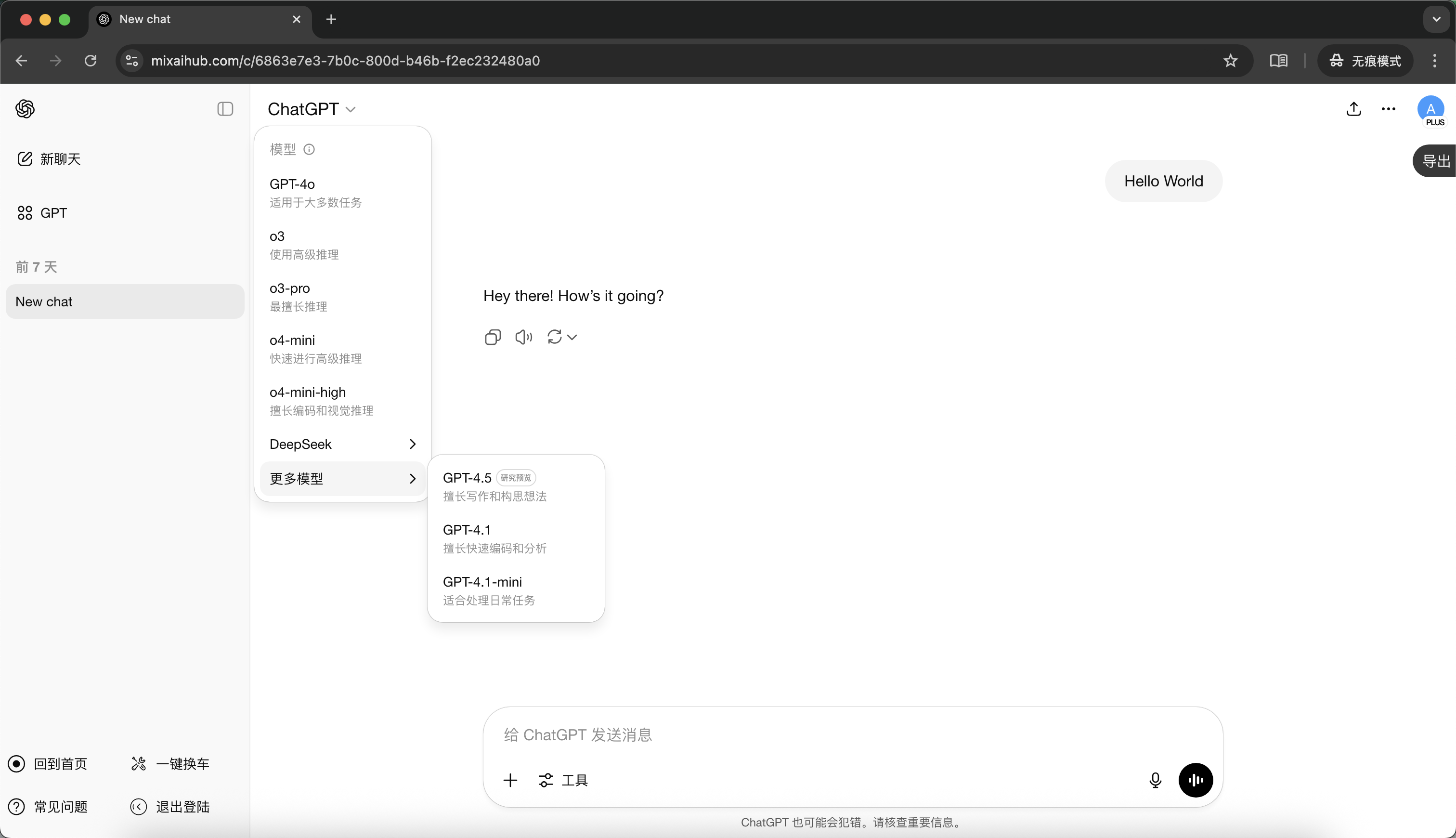Collapse the sidebar panel
The height and width of the screenshot is (838, 1456).
[224, 109]
